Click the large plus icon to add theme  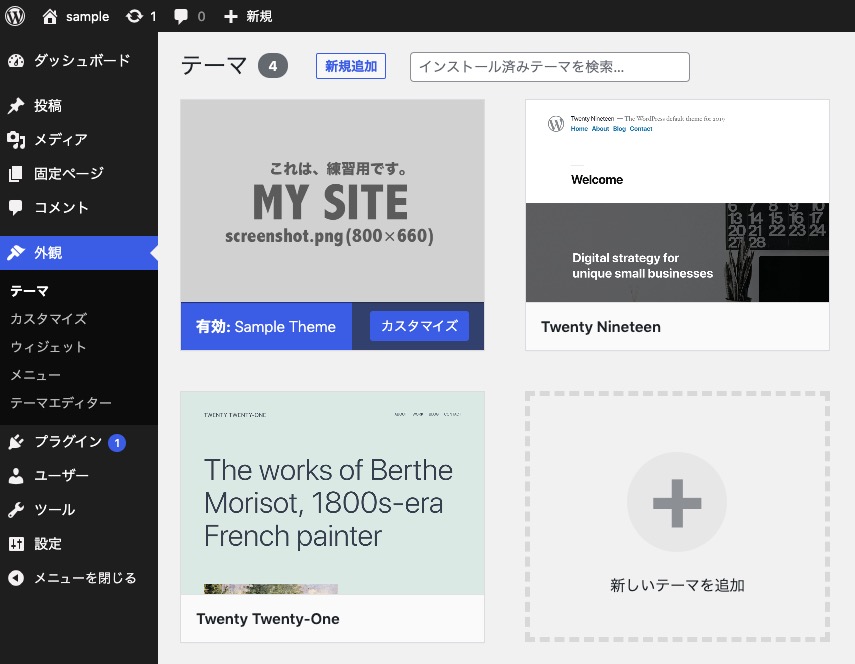(x=677, y=503)
